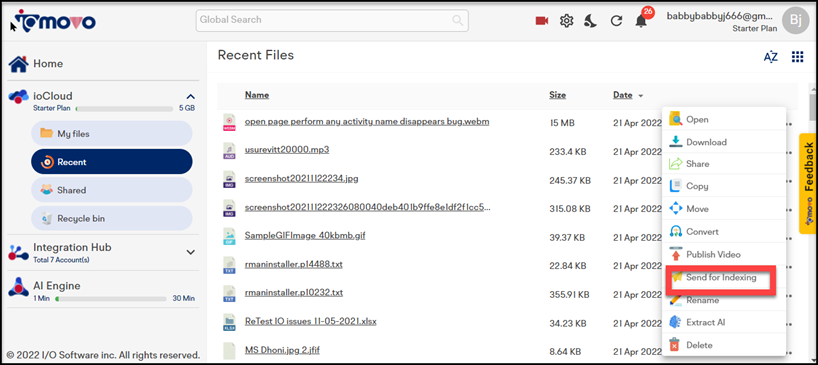Open the Recycle bin folder
The image size is (818, 365).
[x=112, y=218]
